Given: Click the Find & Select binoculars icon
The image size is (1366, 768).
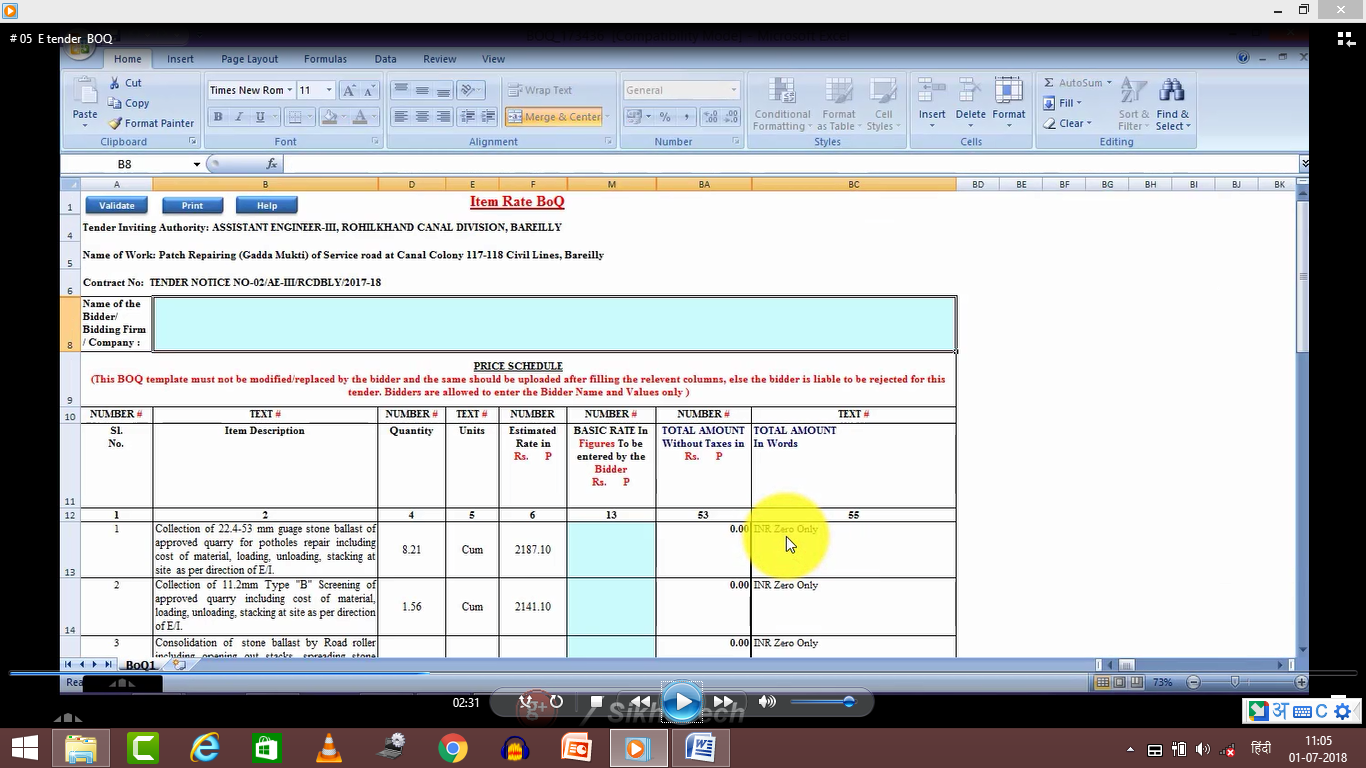Looking at the screenshot, I should pos(1172,91).
